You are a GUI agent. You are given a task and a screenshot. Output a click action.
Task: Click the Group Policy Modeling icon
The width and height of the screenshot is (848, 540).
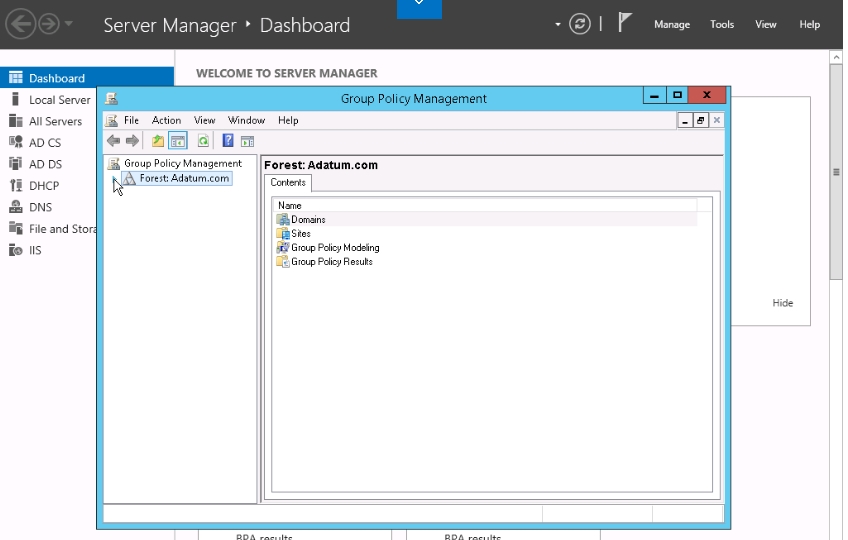(283, 248)
